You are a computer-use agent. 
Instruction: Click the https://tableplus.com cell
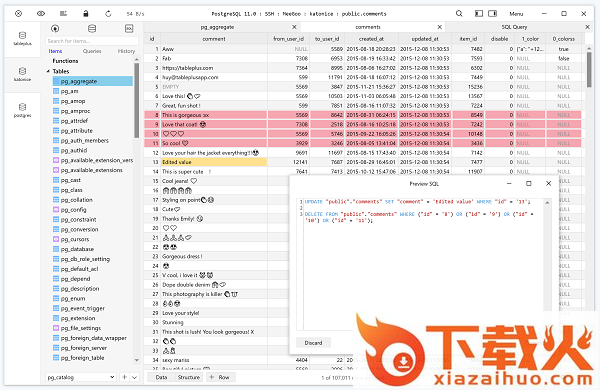(214, 68)
